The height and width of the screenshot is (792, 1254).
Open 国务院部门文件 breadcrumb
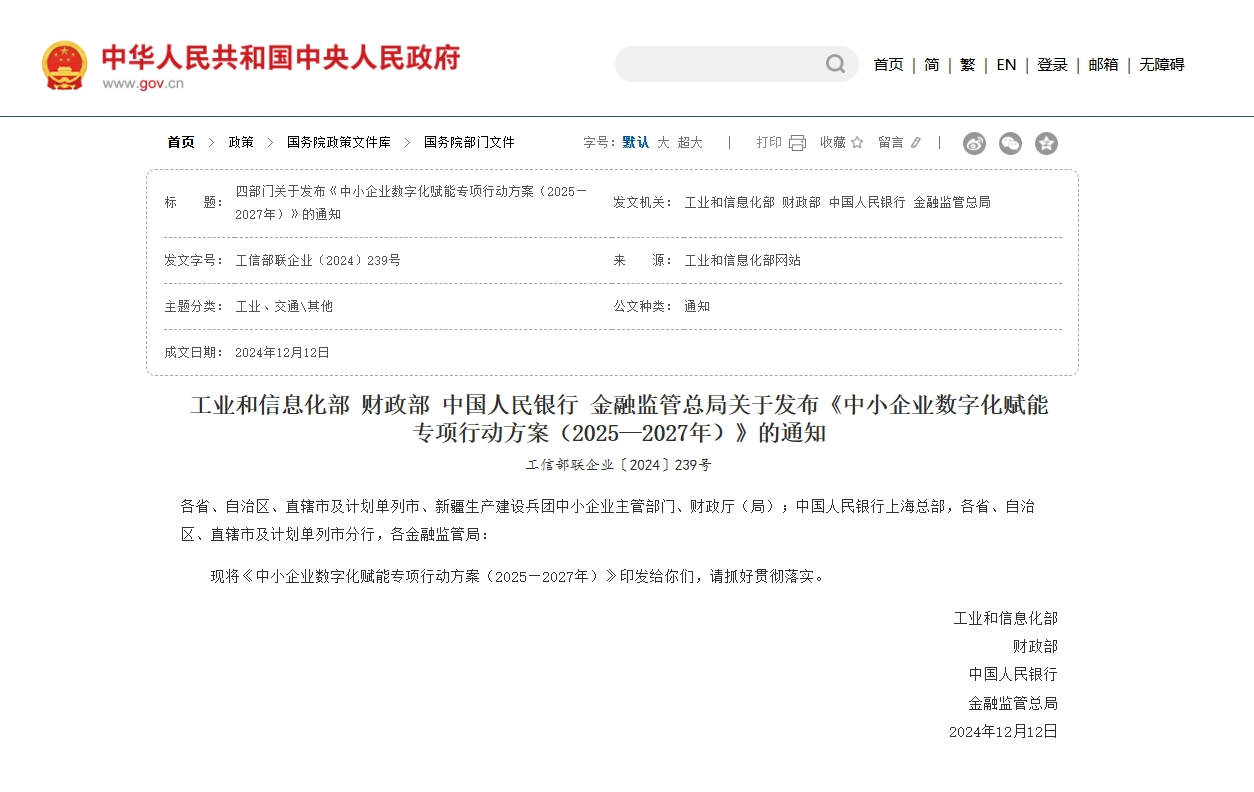[x=469, y=143]
